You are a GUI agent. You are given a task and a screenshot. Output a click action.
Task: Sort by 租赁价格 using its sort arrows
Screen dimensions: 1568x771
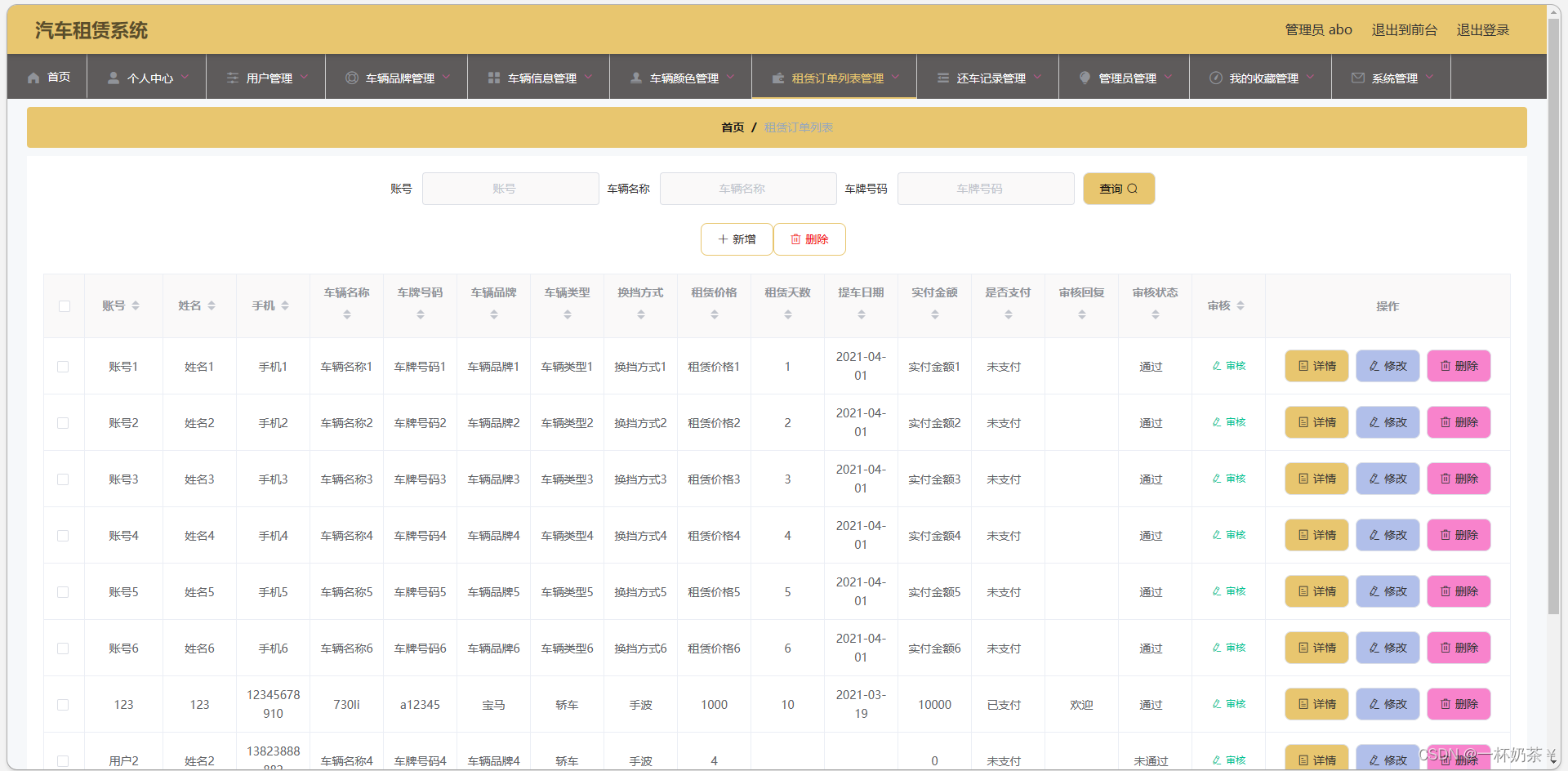tap(715, 314)
